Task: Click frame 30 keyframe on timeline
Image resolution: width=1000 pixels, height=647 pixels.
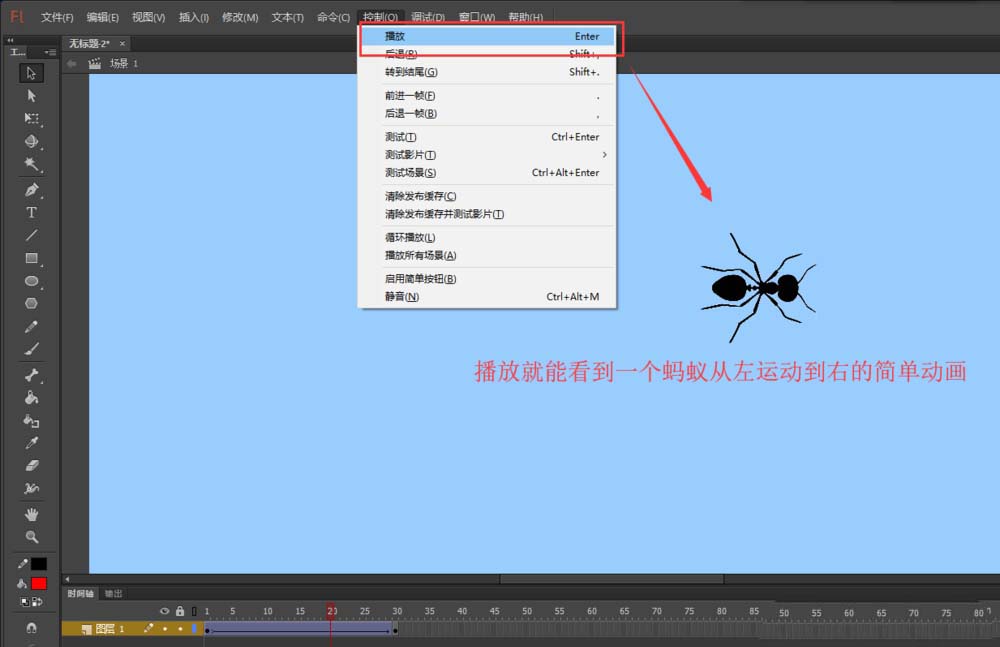Action: point(395,630)
